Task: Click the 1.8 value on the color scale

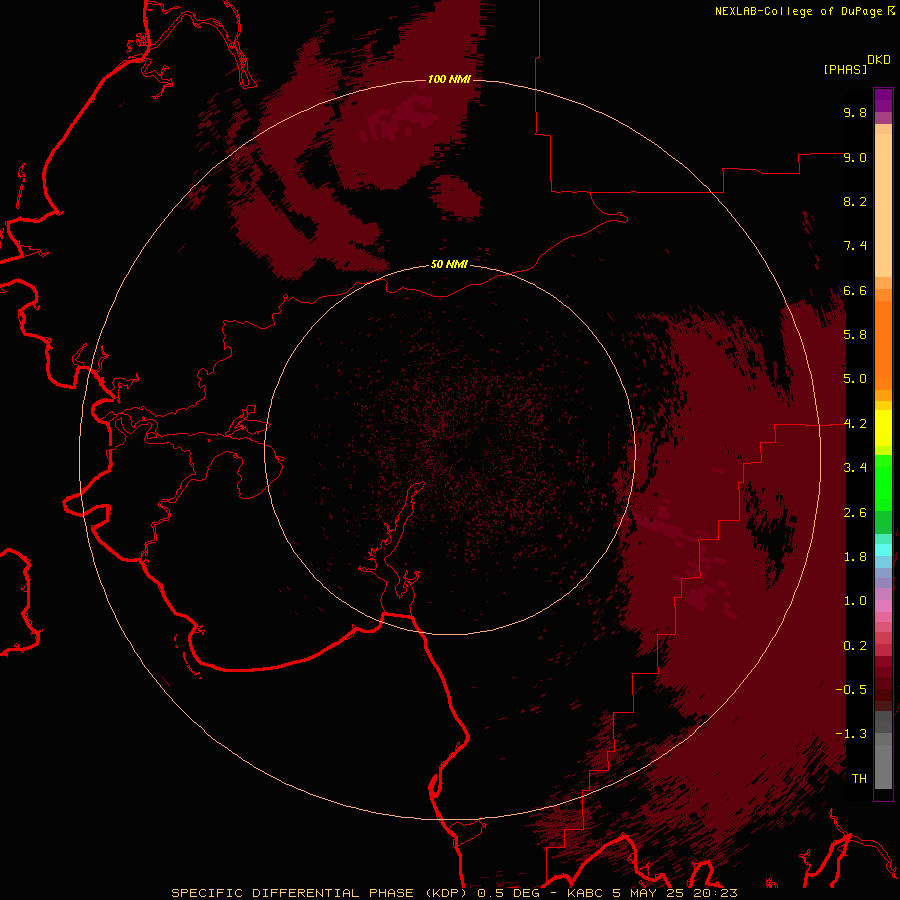Action: pos(855,557)
